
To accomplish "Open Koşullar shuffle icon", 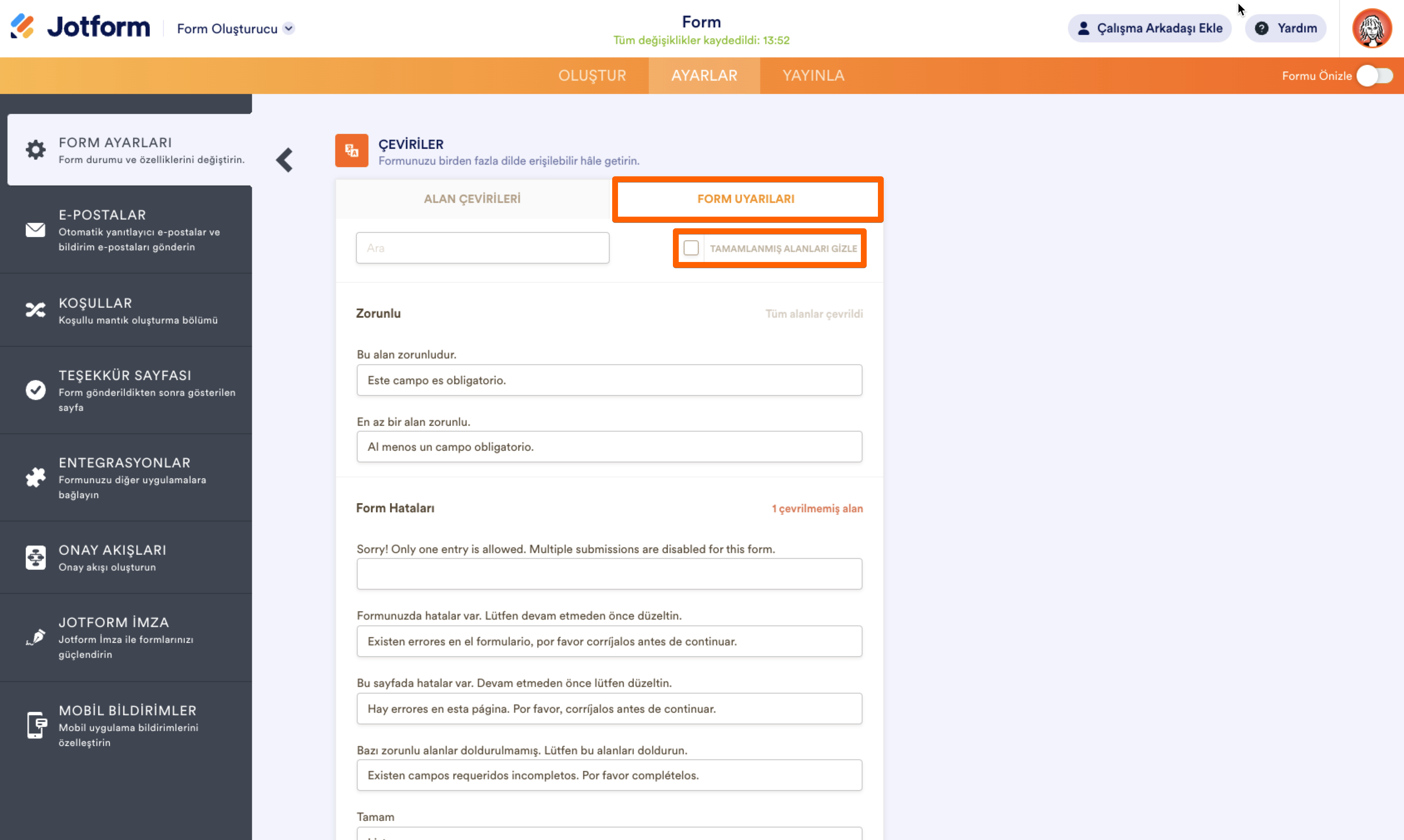I will [x=35, y=310].
